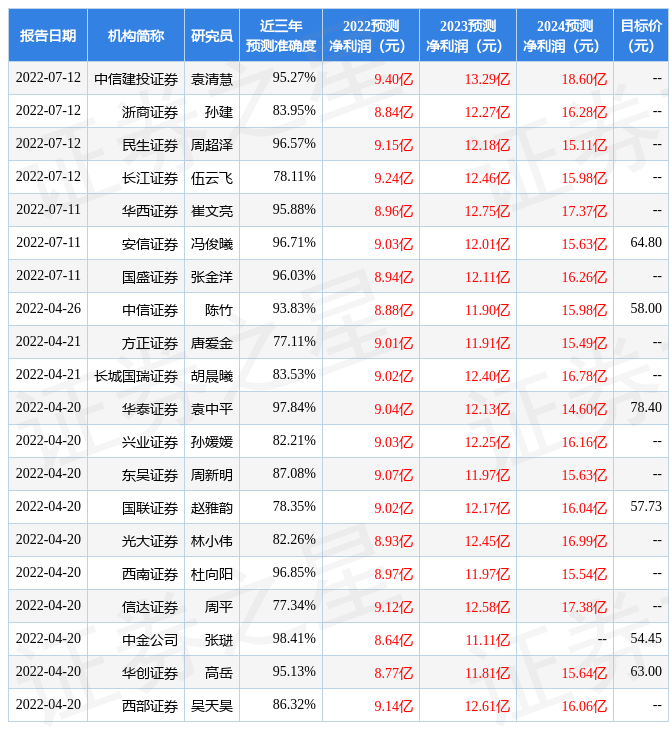
Task: Click accuracy value 83.95%
Action: pyautogui.click(x=294, y=110)
